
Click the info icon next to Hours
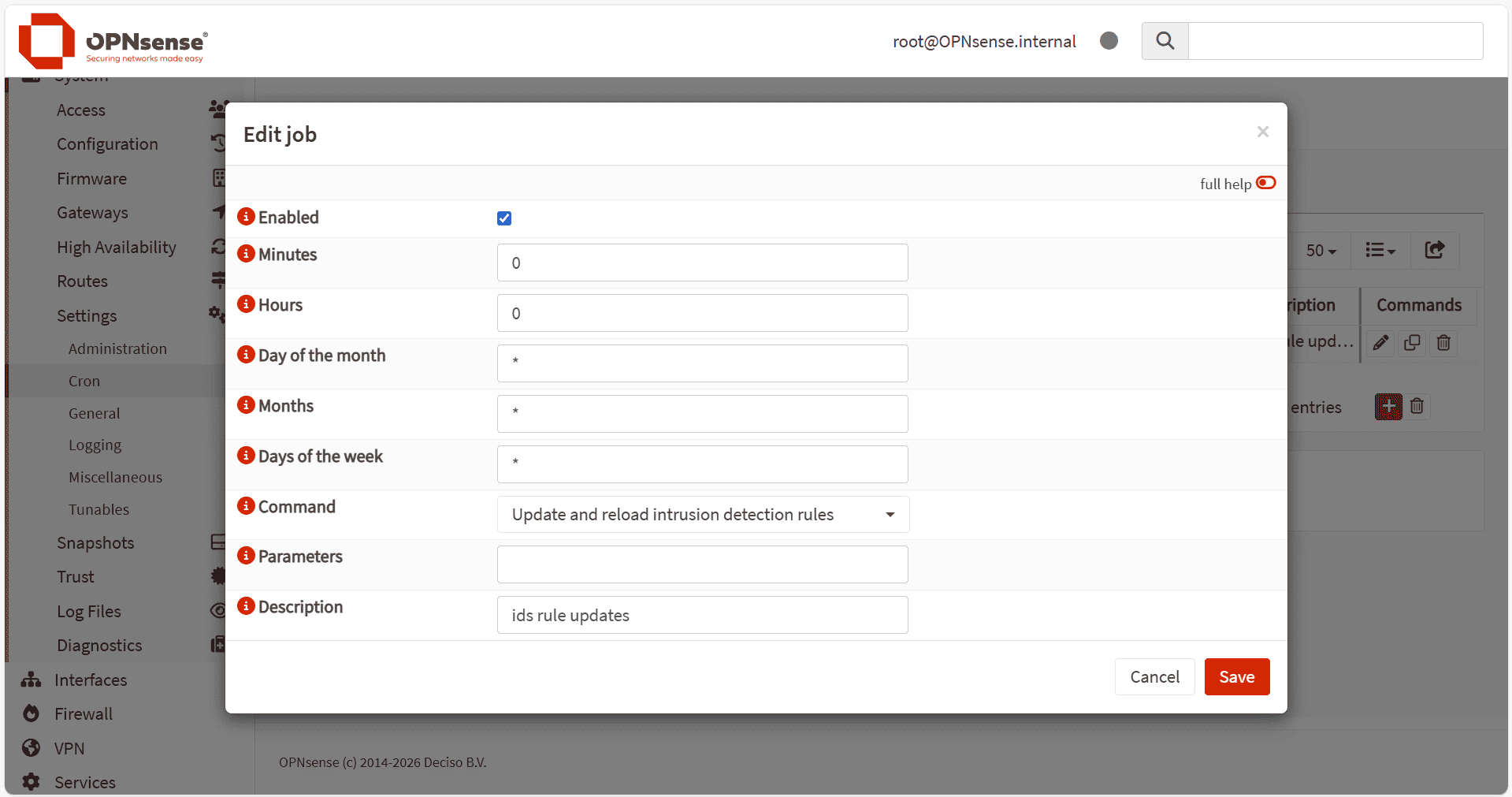pos(246,304)
